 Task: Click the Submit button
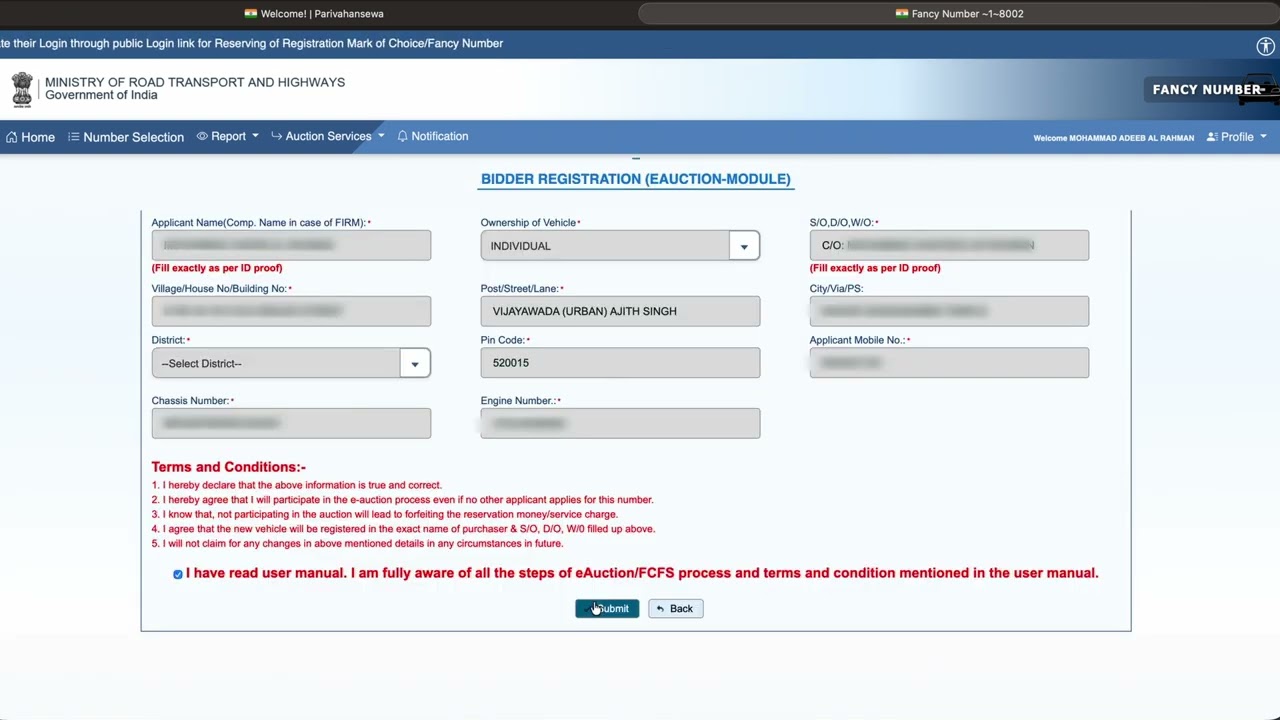pos(607,608)
